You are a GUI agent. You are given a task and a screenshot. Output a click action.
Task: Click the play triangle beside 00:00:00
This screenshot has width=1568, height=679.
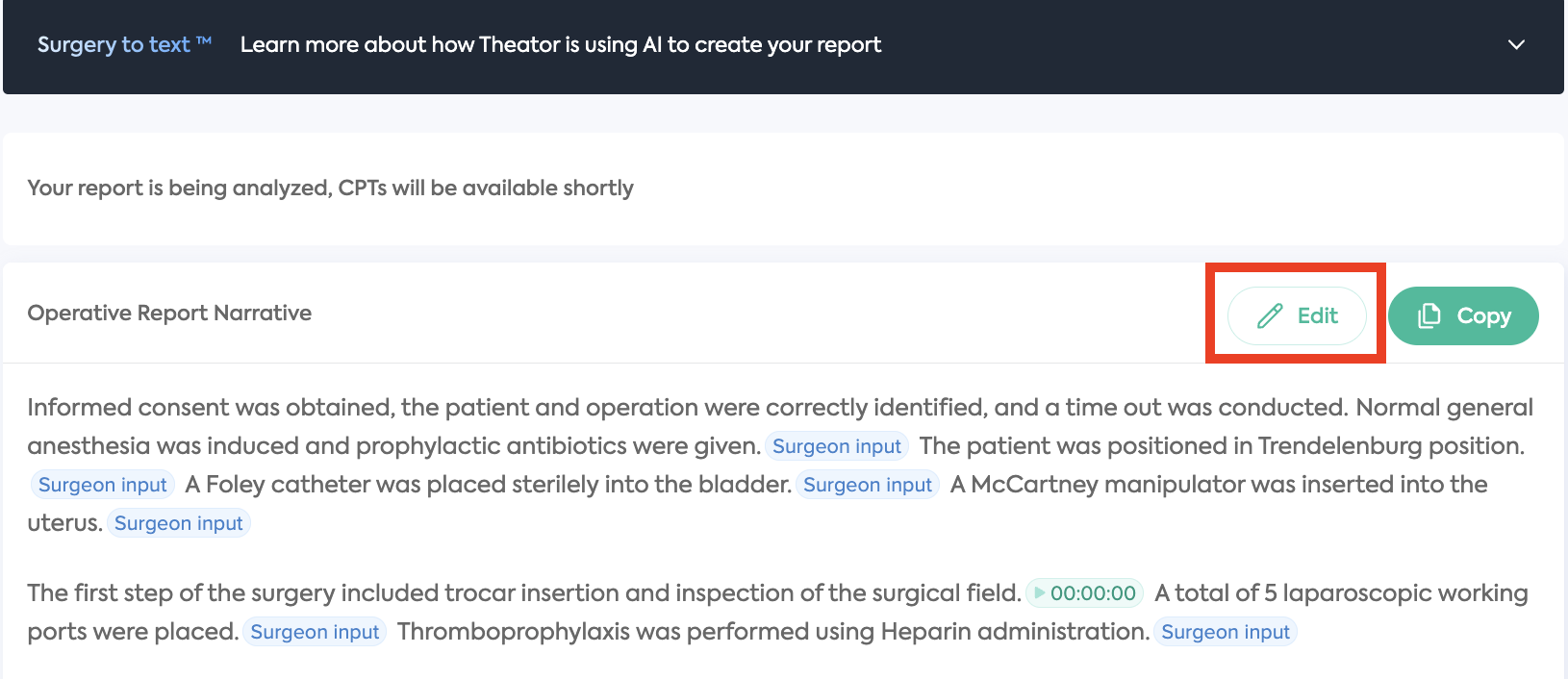tap(1039, 593)
